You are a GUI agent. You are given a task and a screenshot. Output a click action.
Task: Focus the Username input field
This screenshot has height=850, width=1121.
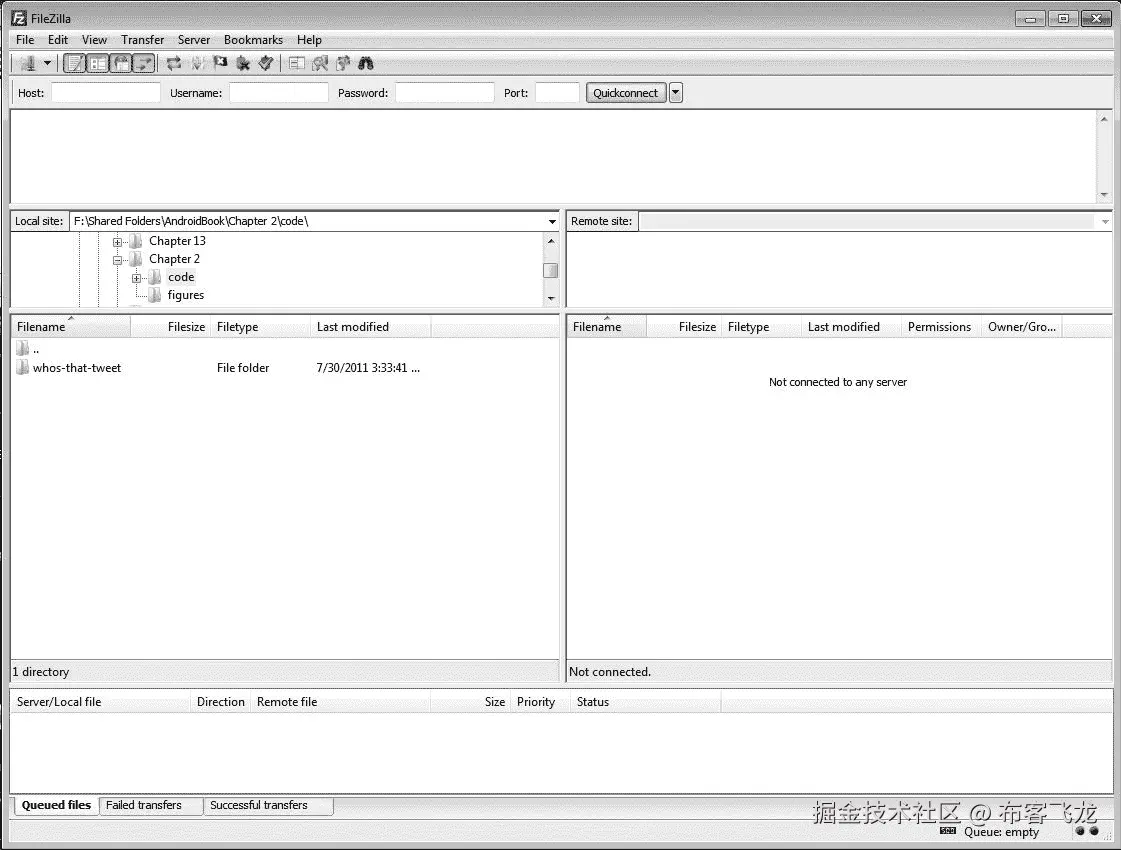tap(279, 93)
